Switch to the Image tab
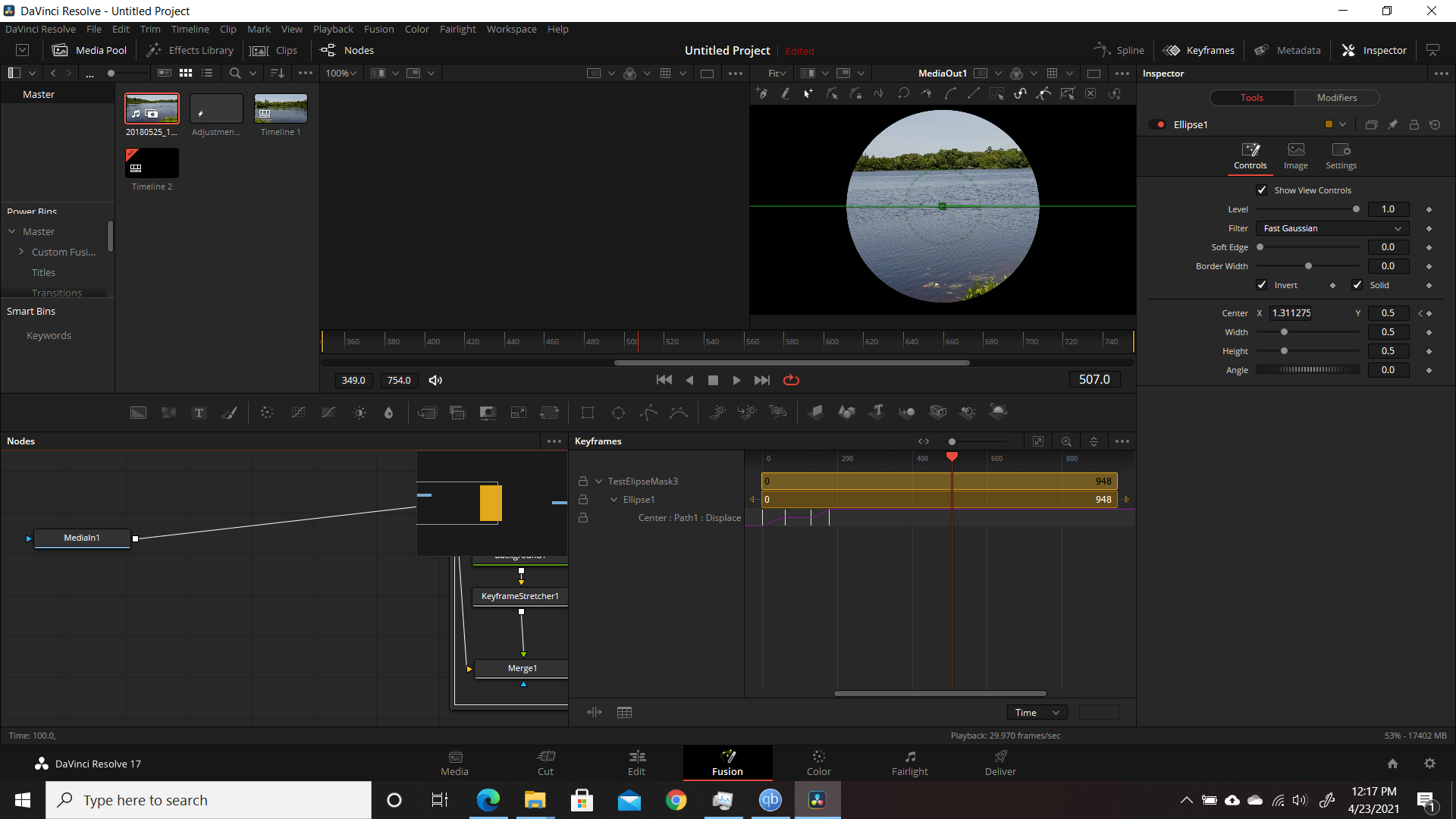Viewport: 1456px width, 819px height. pyautogui.click(x=1295, y=156)
